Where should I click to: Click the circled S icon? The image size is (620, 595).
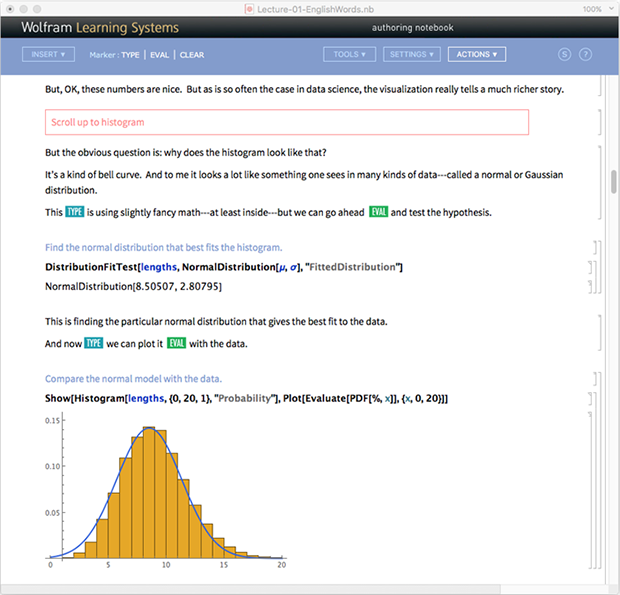564,55
